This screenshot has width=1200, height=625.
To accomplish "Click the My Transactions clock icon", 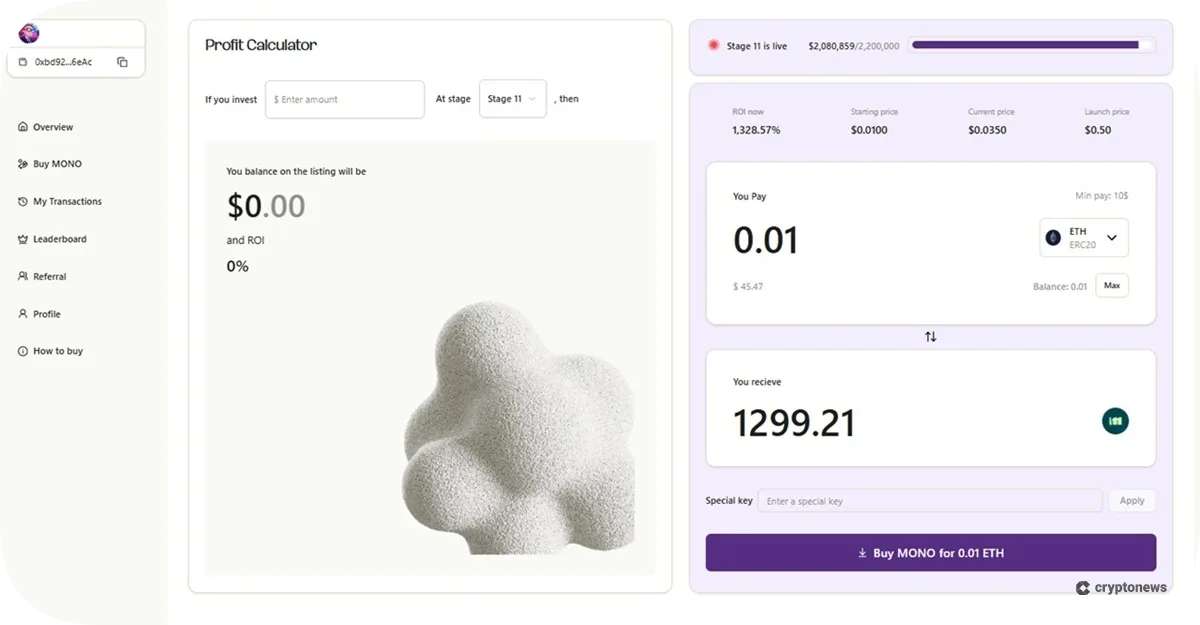I will (x=21, y=201).
